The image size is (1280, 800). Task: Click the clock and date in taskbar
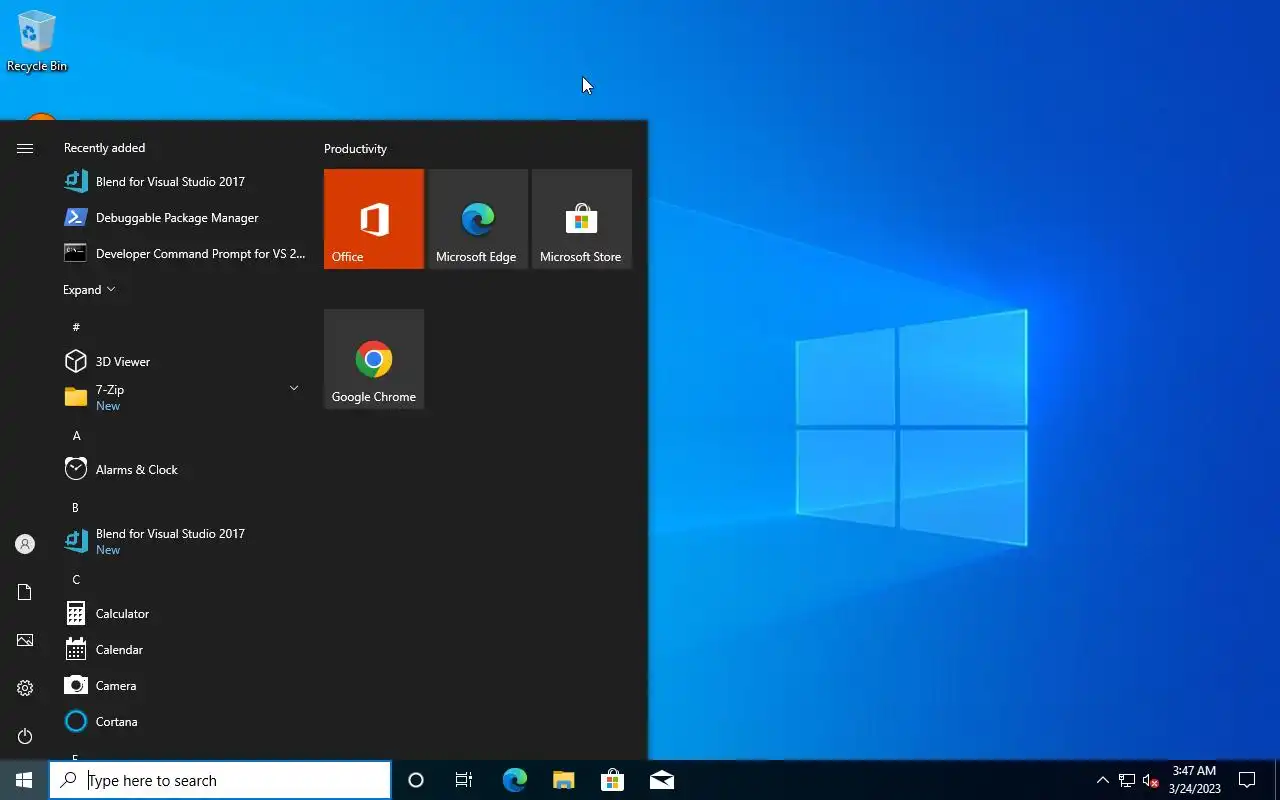point(1195,780)
